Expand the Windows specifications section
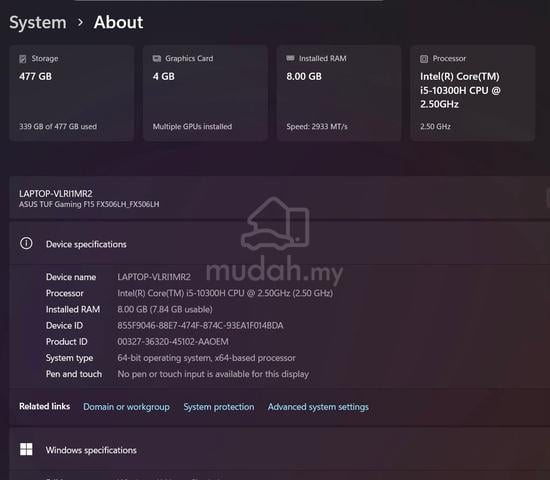Screen dimensions: 550x480 coord(280,449)
